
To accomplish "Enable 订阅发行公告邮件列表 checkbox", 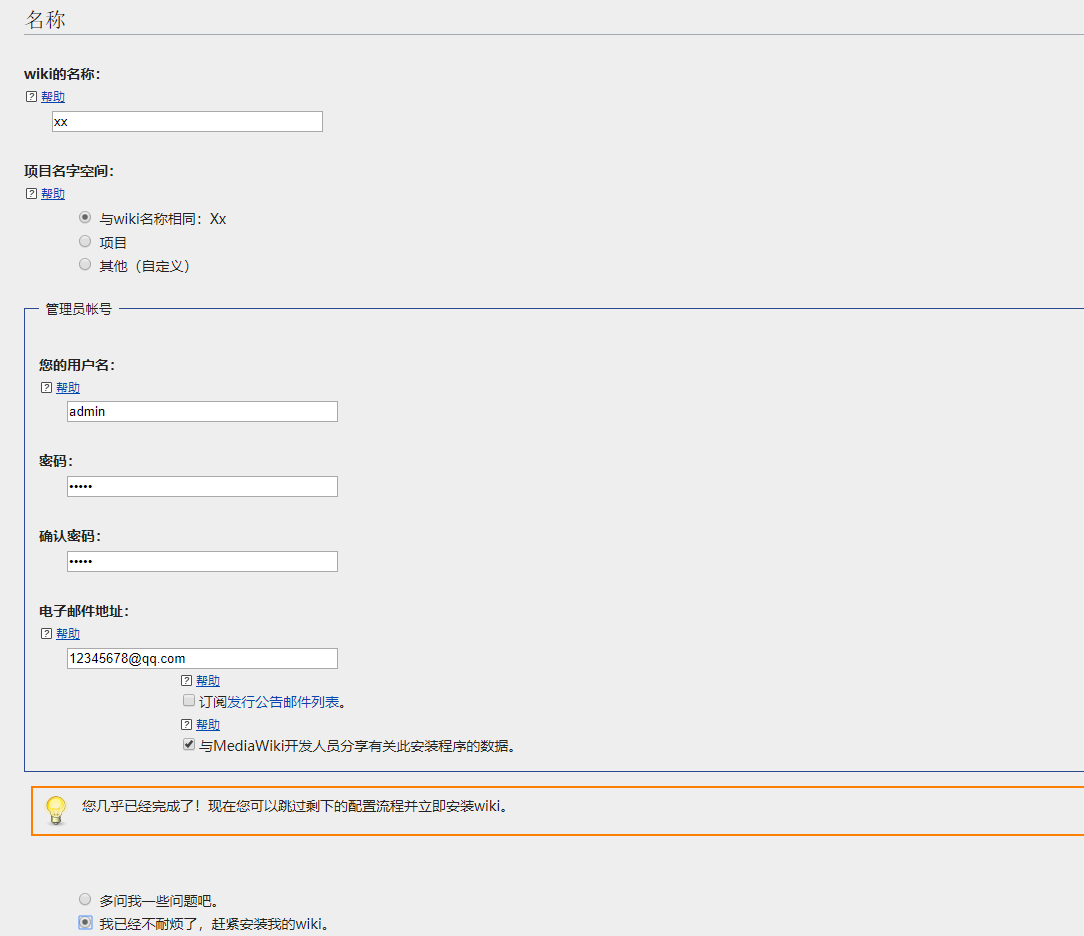I will point(189,701).
